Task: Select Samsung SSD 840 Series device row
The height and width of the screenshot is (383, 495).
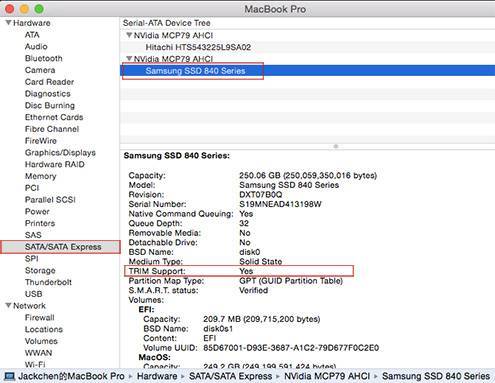Action: (307, 71)
